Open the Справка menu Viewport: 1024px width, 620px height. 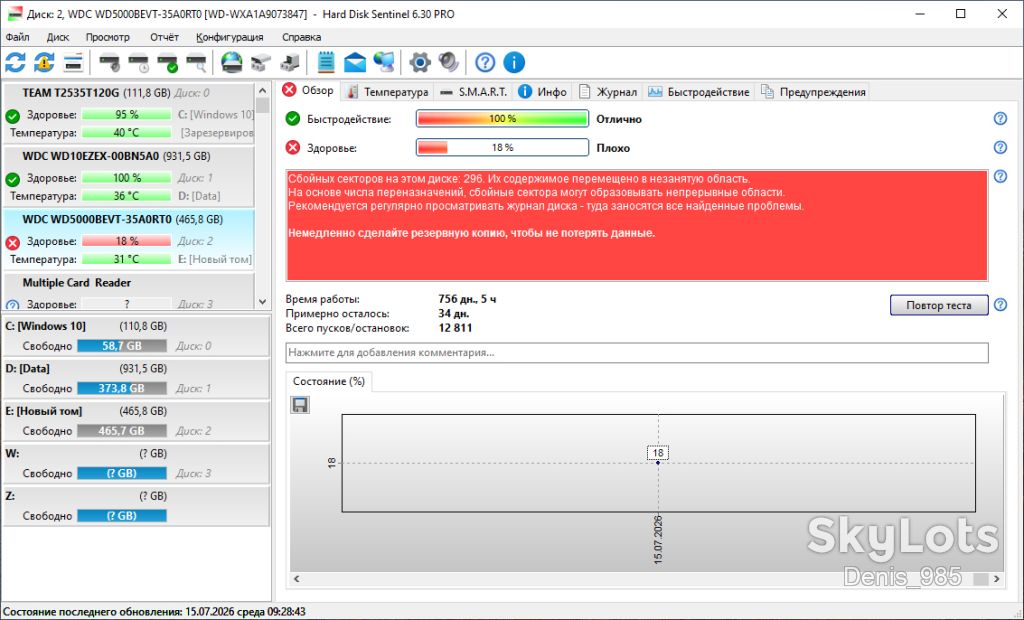pyautogui.click(x=302, y=37)
